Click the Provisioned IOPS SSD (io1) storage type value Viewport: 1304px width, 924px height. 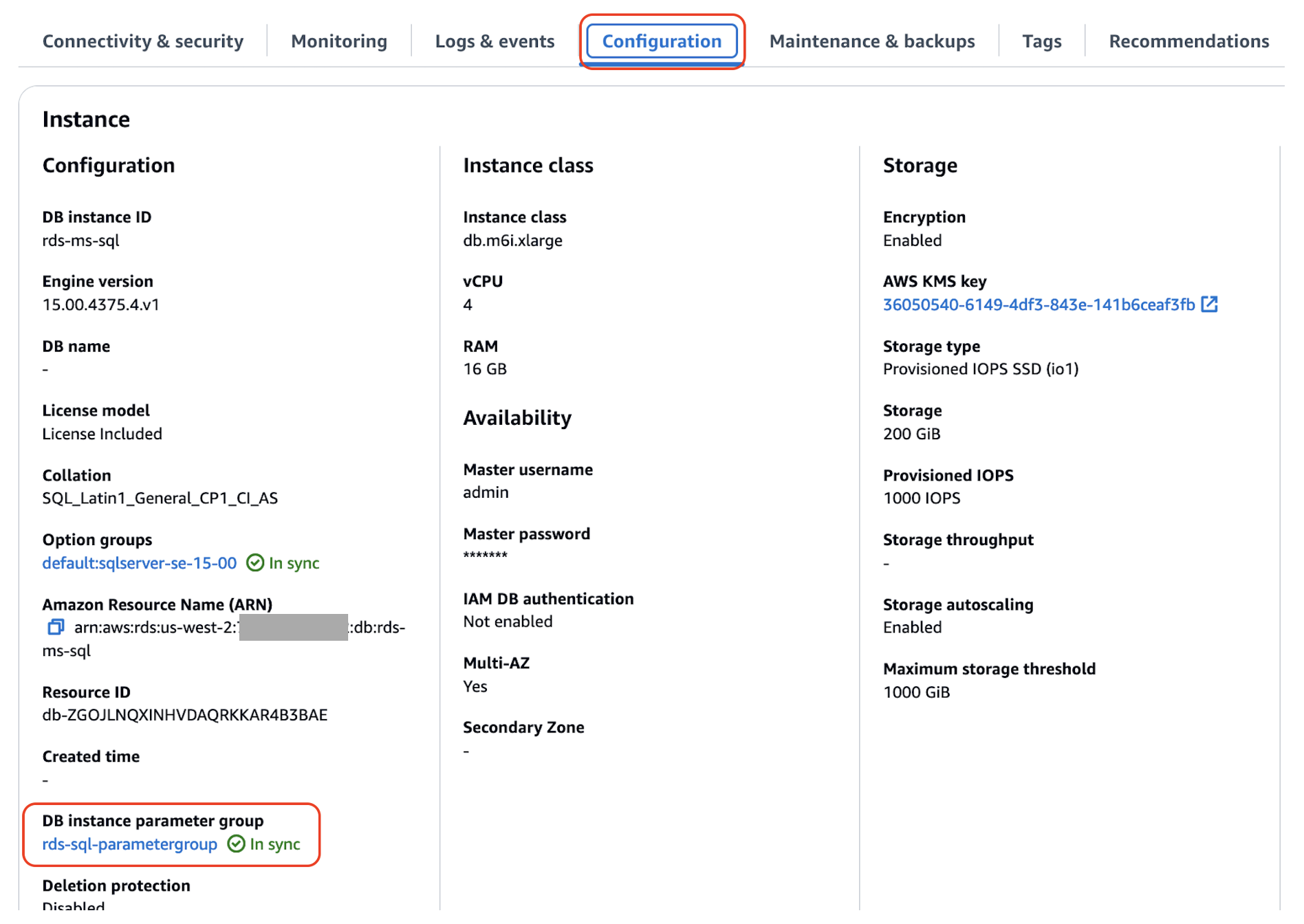(981, 369)
